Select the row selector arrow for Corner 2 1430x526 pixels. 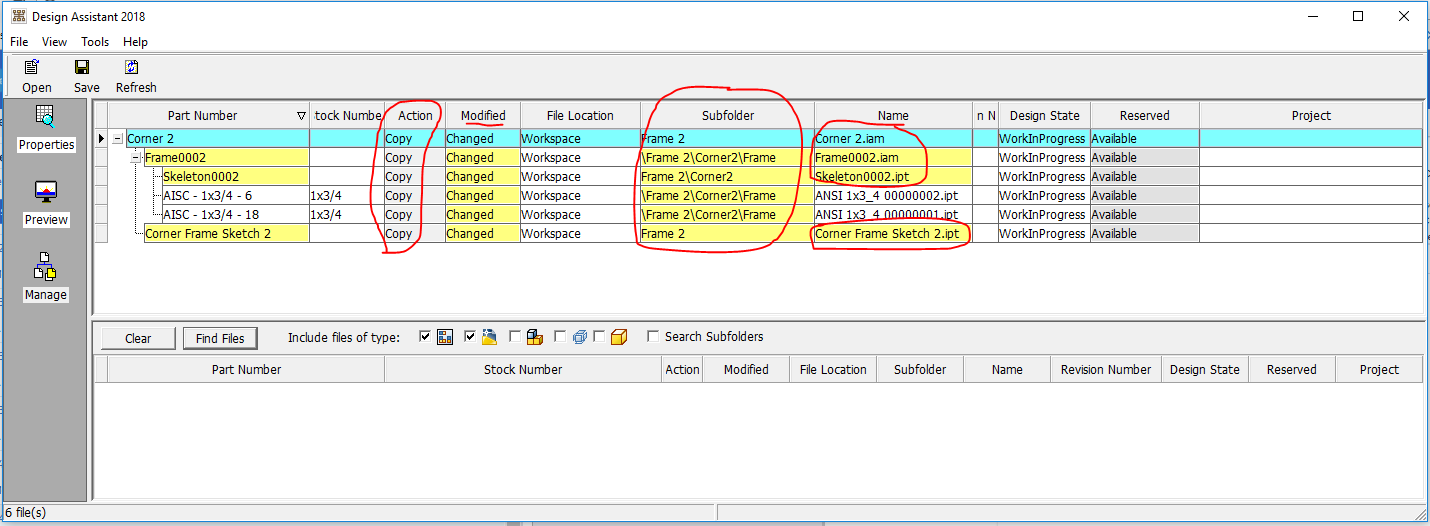point(101,139)
